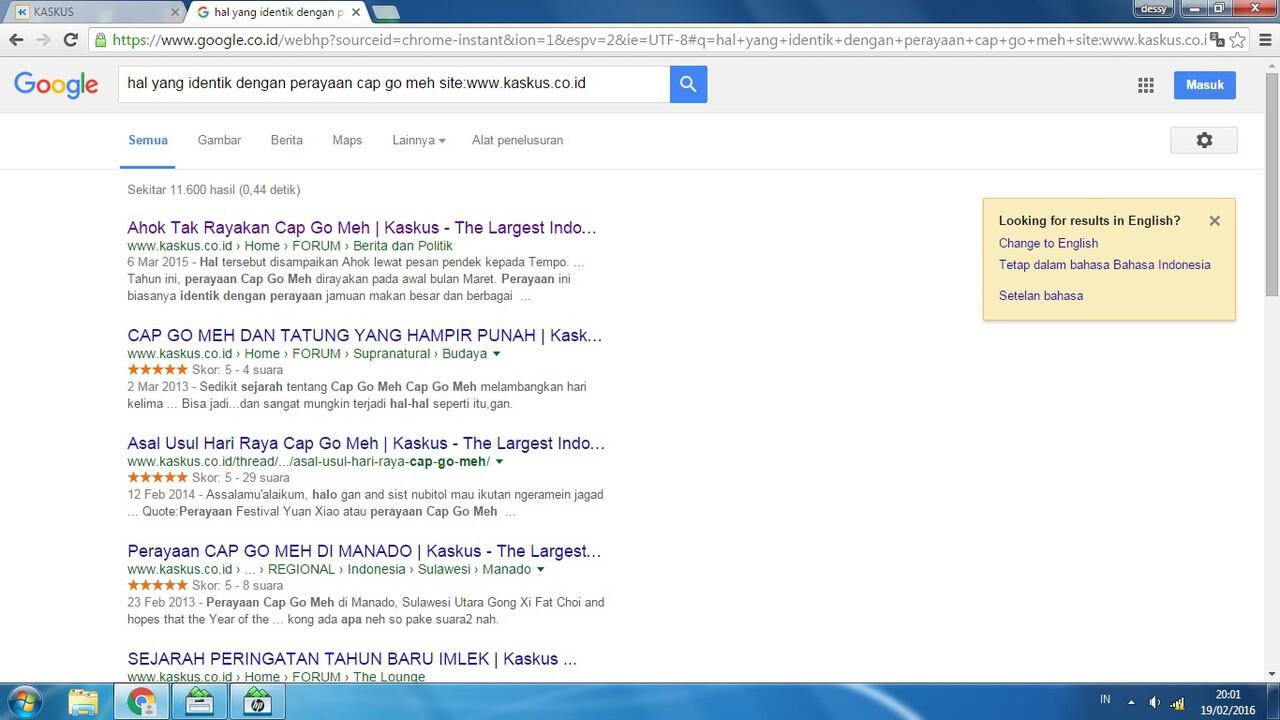Go back in browser history
The height and width of the screenshot is (720, 1280).
pyautogui.click(x=16, y=40)
